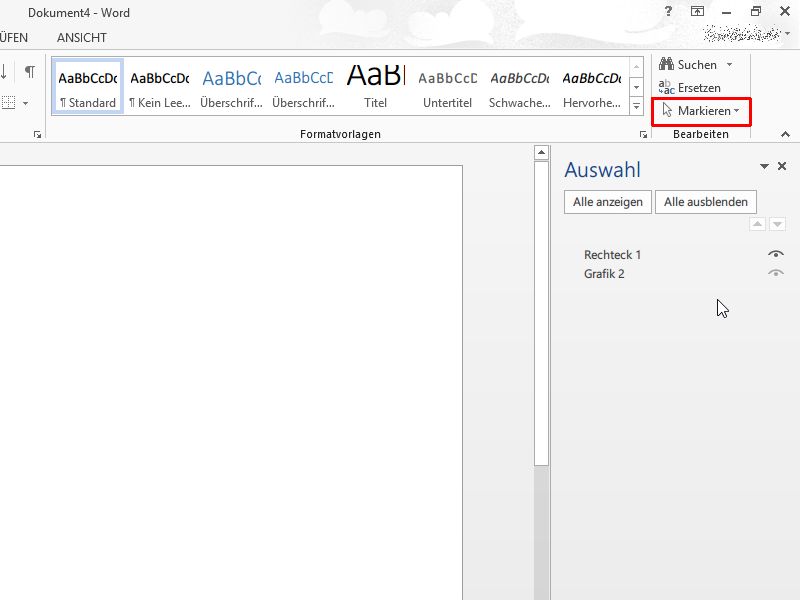The image size is (800, 600).
Task: Click the Ersetzen replace icon
Action: click(x=666, y=87)
